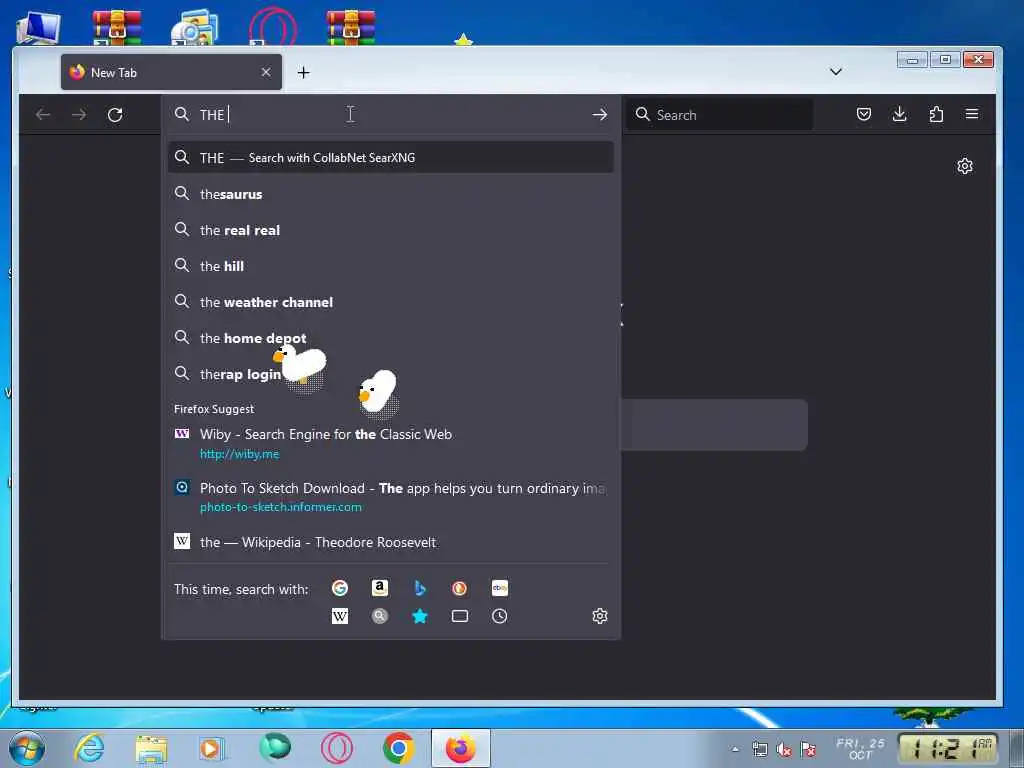Open search settings gear in dropdown
Image resolution: width=1024 pixels, height=768 pixels.
[600, 616]
